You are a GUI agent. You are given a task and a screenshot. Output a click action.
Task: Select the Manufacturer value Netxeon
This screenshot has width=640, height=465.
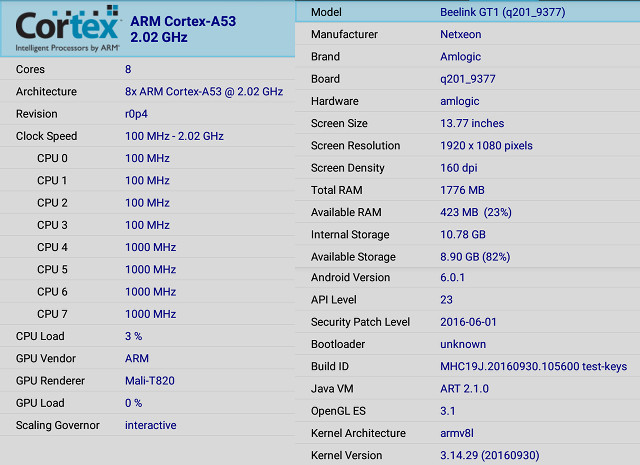pos(460,34)
